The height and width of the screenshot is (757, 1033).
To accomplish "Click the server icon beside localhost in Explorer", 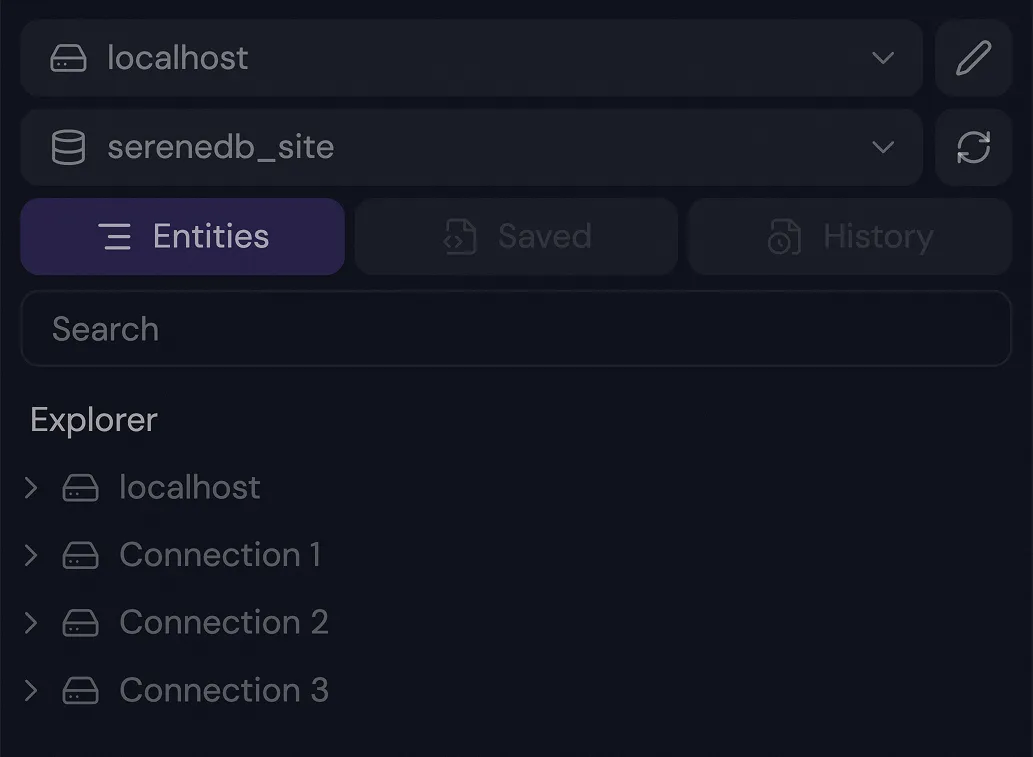I will 81,488.
